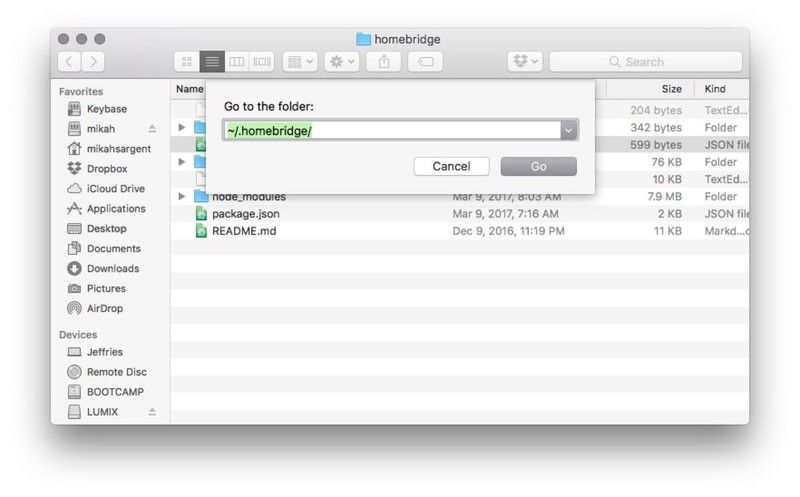
Task: Expand the node_modules folder
Action: coord(181,196)
